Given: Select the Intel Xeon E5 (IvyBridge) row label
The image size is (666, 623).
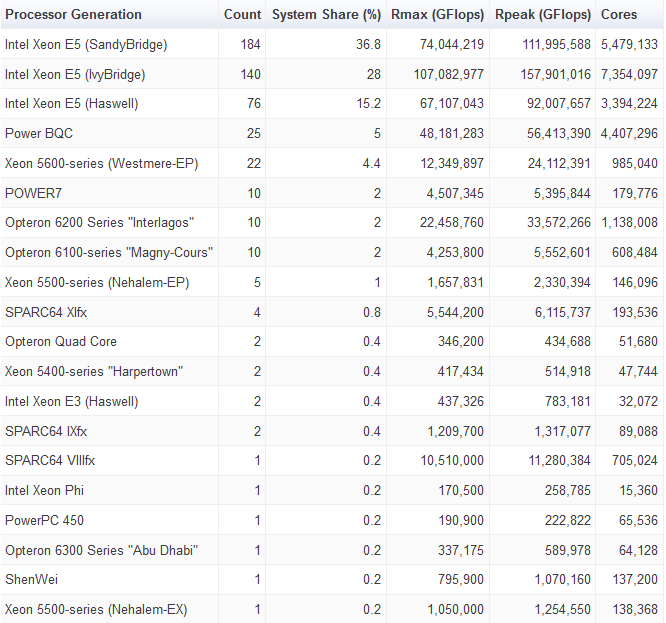Looking at the screenshot, I should 75,75.
